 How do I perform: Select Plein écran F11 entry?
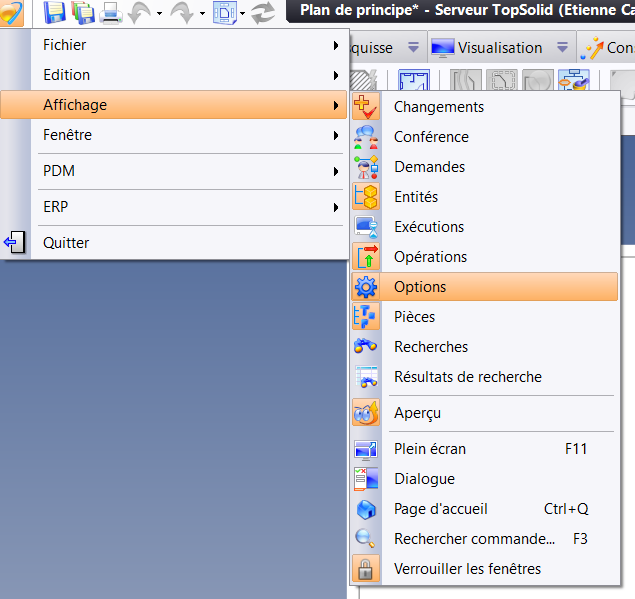click(x=485, y=449)
